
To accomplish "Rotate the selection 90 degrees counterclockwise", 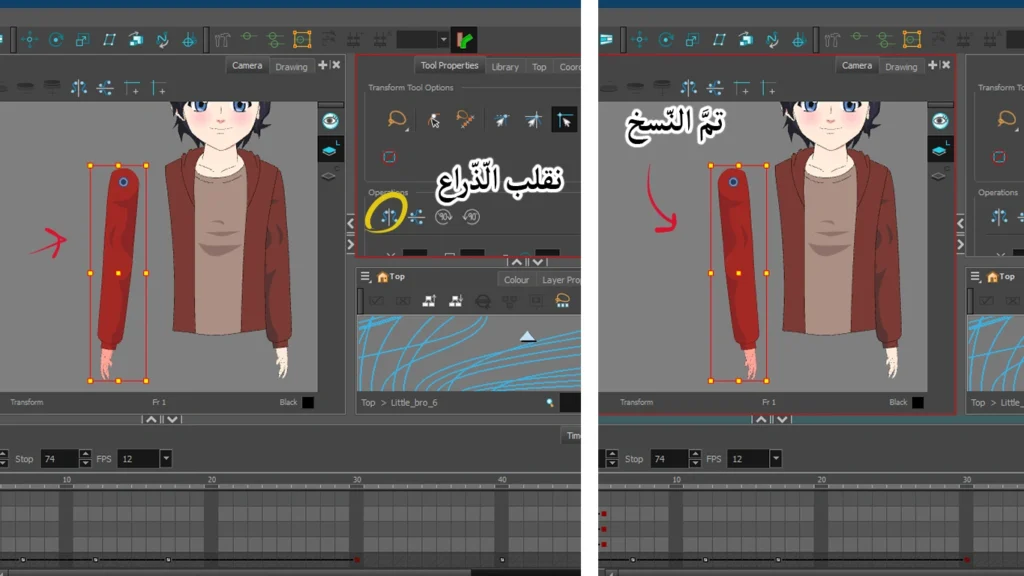I will [x=470, y=217].
